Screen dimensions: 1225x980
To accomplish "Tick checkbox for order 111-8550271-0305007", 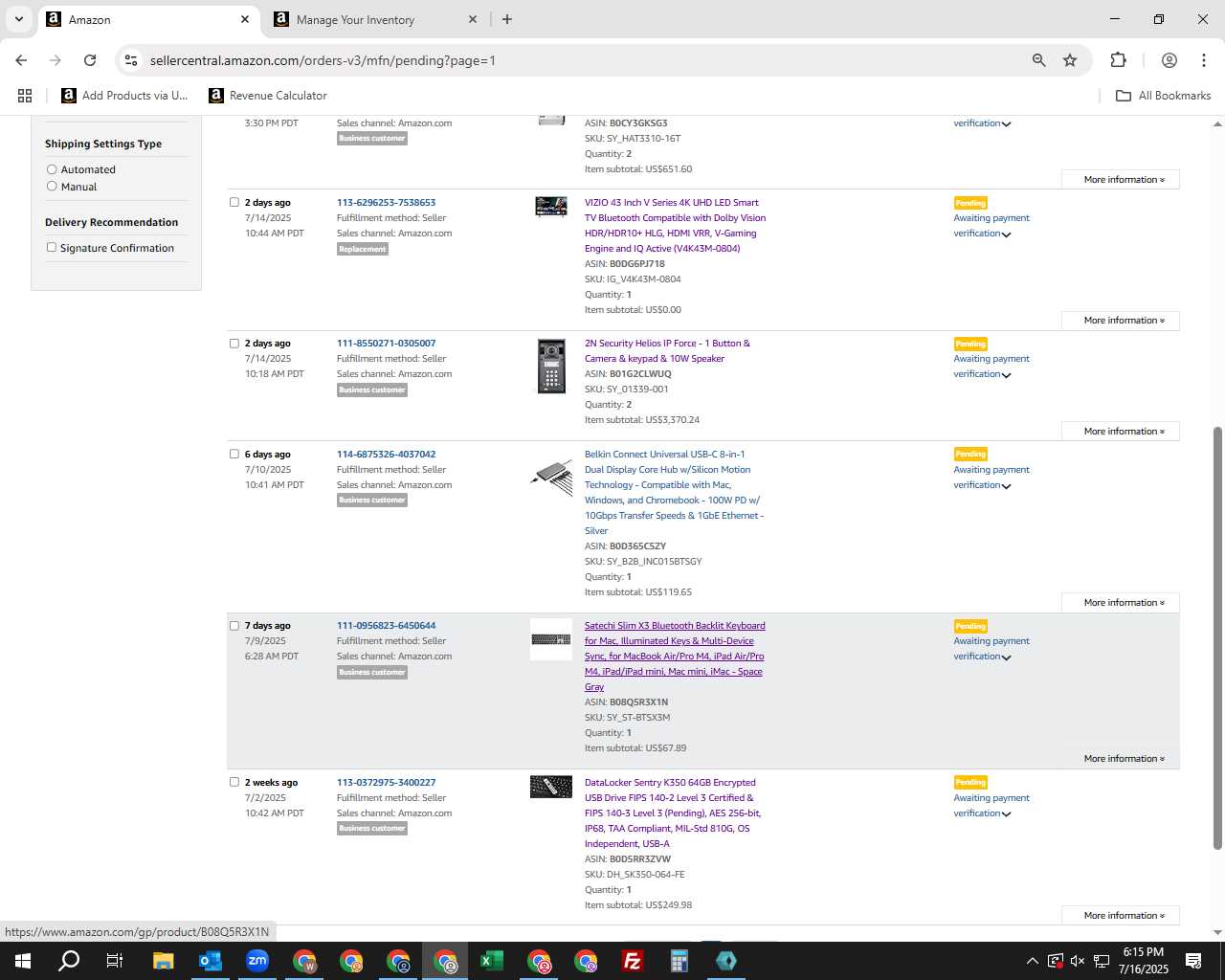I will coord(234,343).
